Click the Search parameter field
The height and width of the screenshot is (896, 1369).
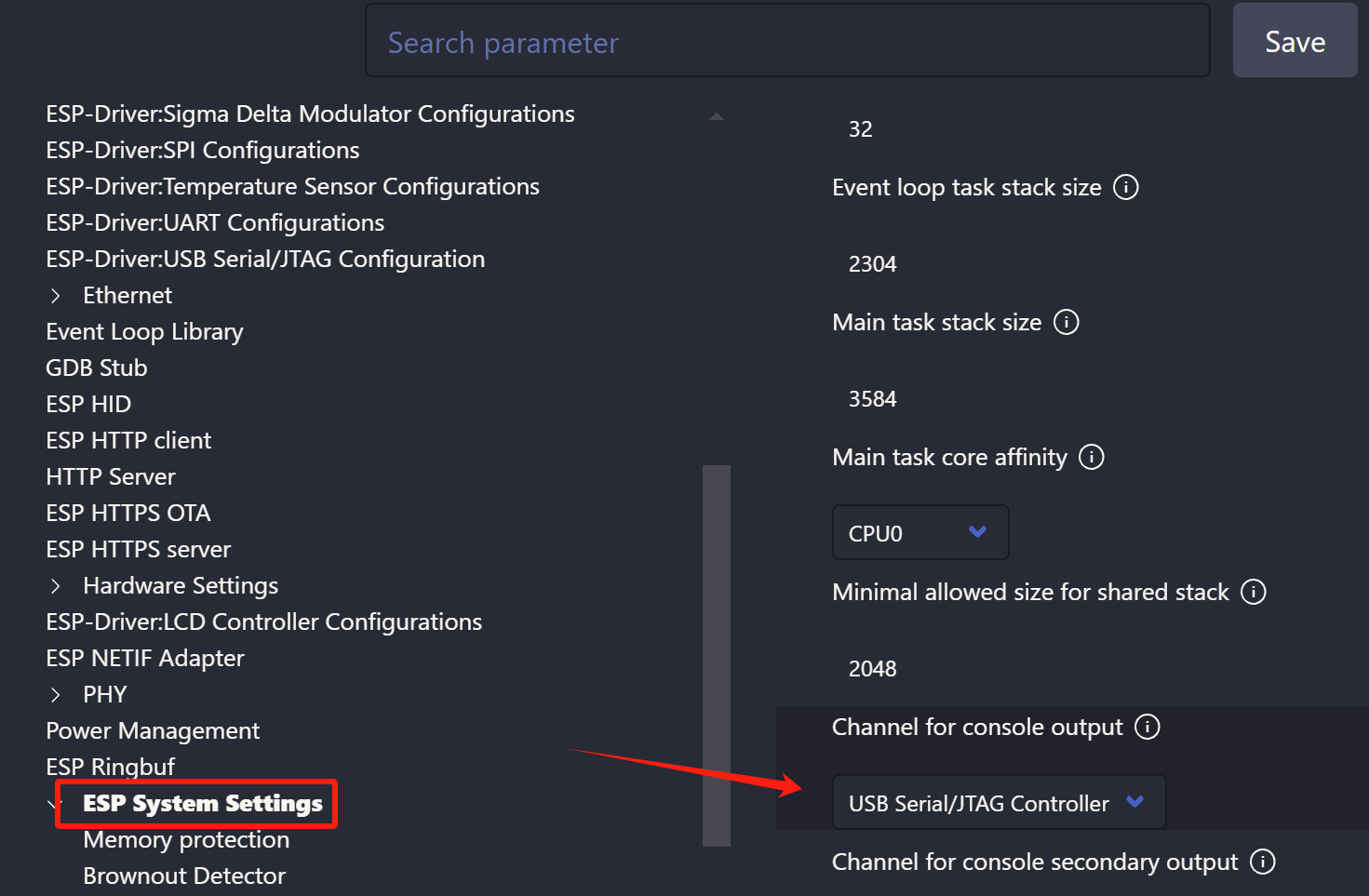[x=787, y=40]
